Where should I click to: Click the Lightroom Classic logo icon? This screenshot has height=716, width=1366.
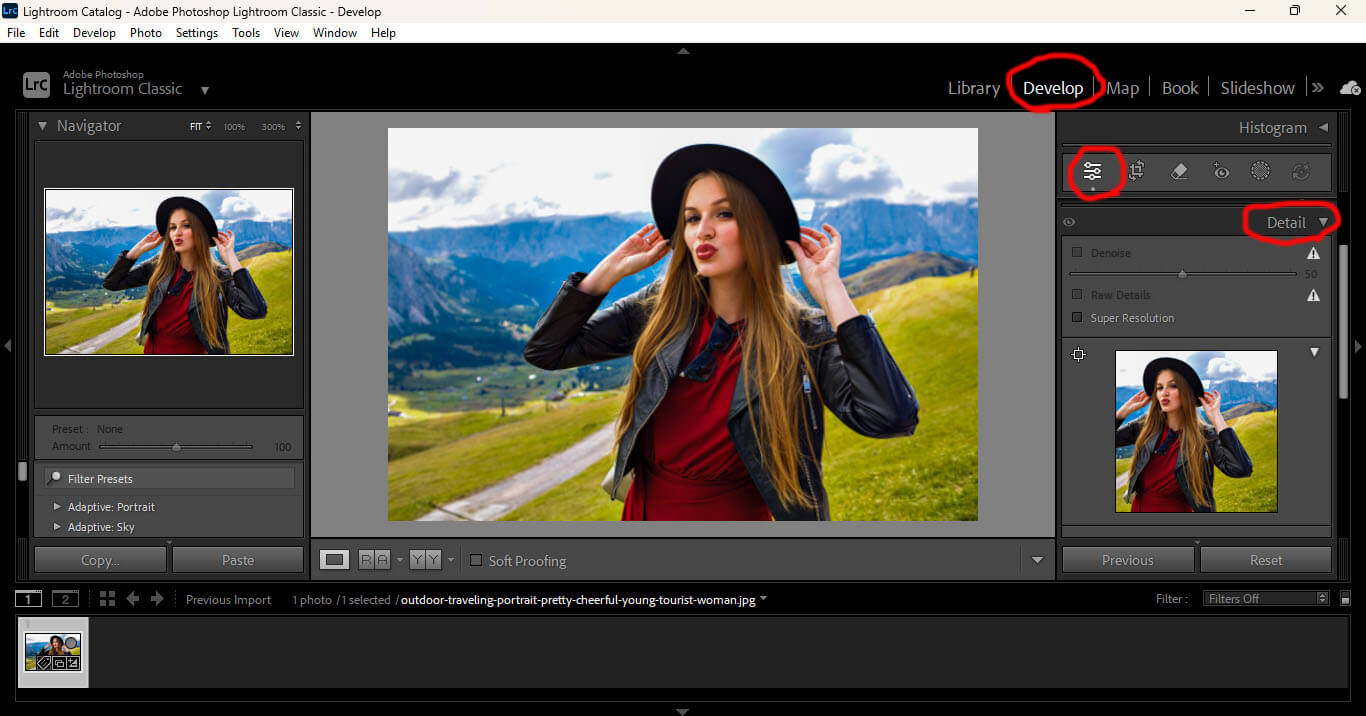pos(36,85)
